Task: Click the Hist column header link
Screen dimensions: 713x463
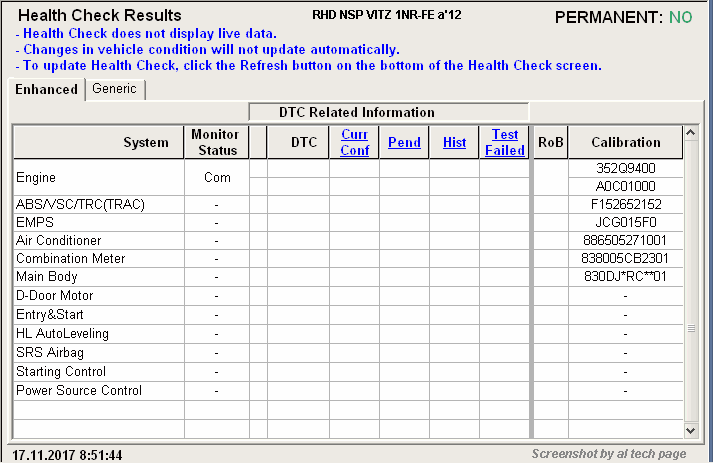Action: (454, 142)
